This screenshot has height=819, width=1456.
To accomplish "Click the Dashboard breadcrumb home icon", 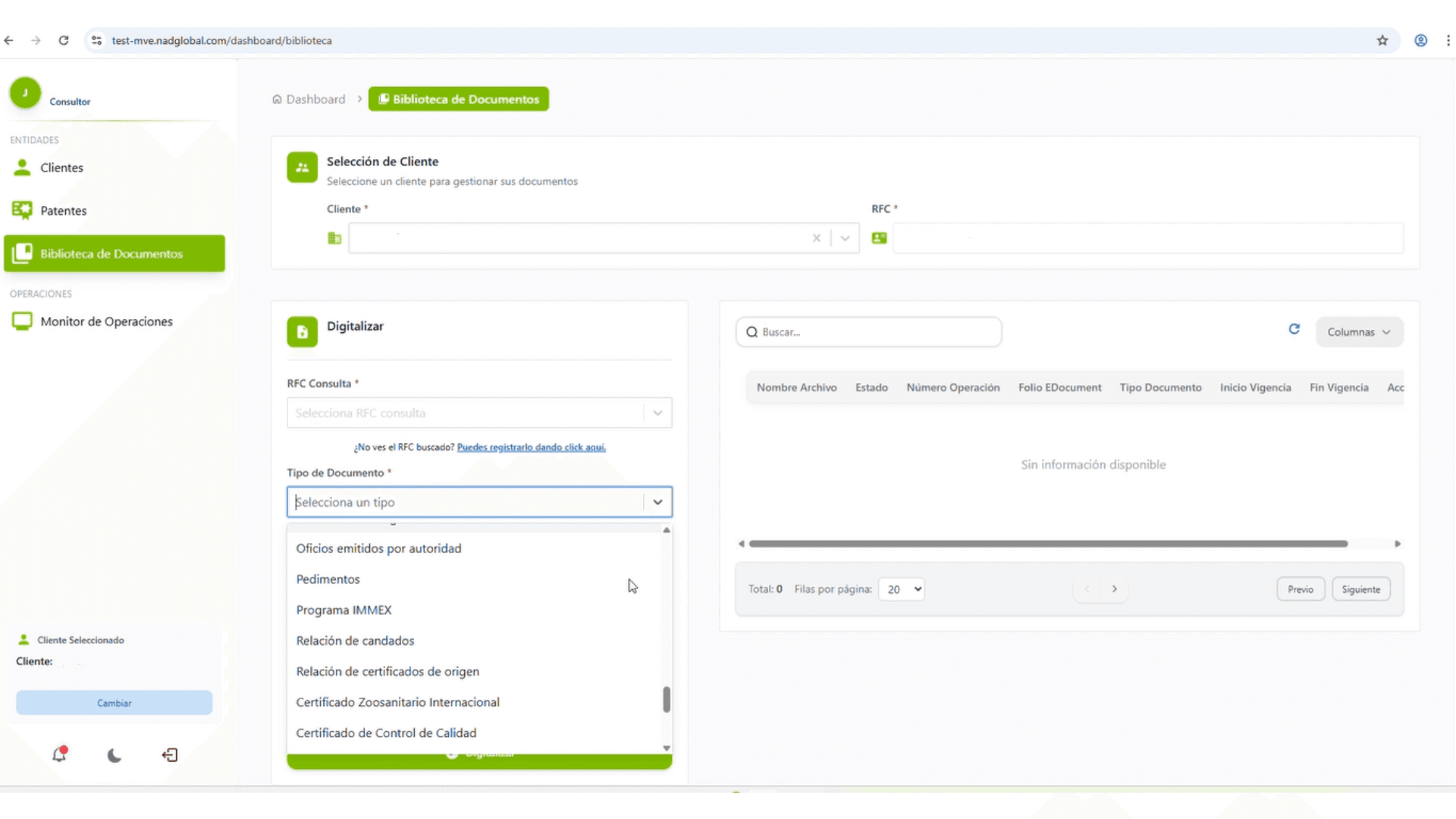I will pyautogui.click(x=277, y=99).
